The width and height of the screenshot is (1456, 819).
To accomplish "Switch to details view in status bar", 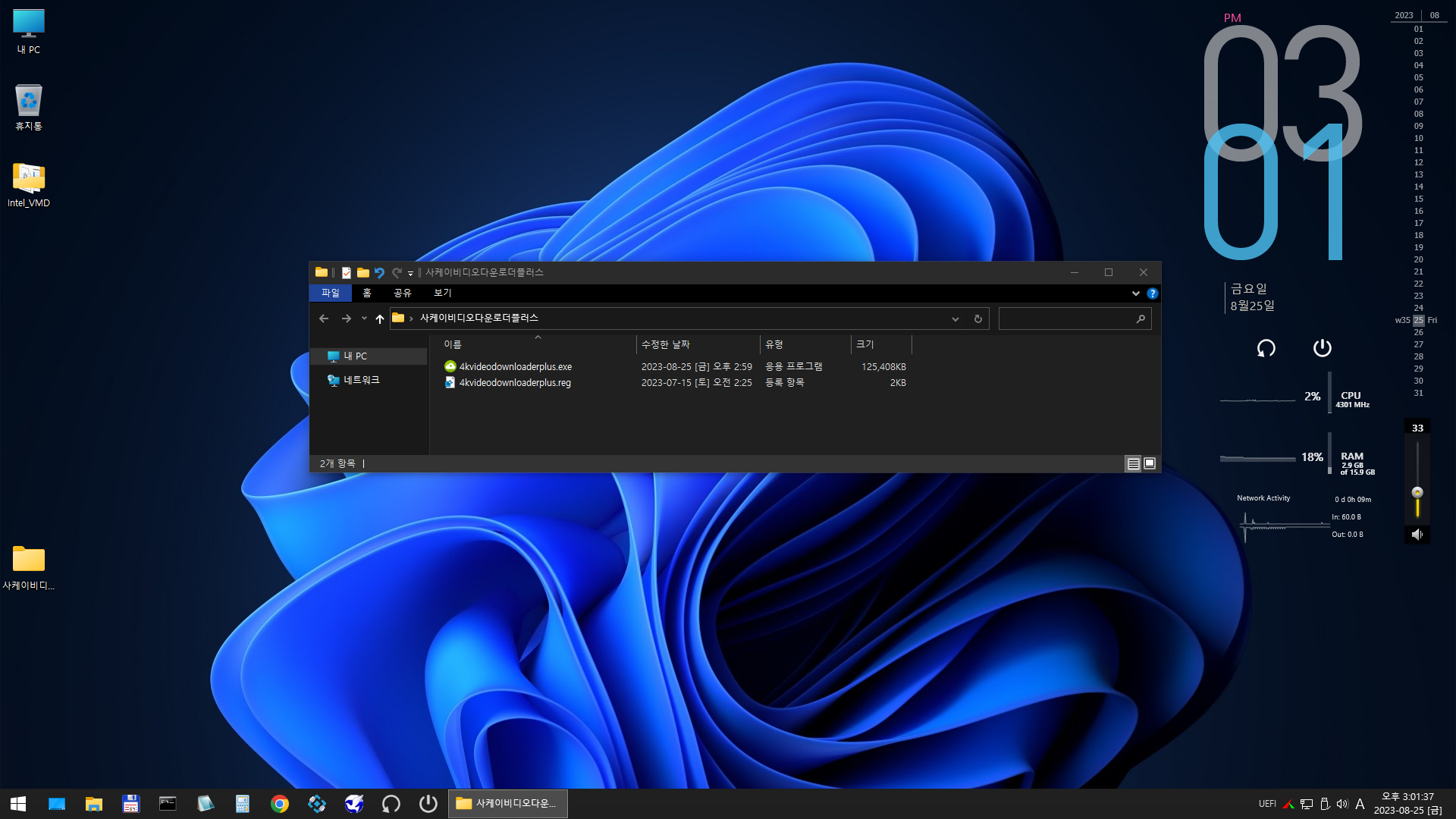I will coord(1133,464).
